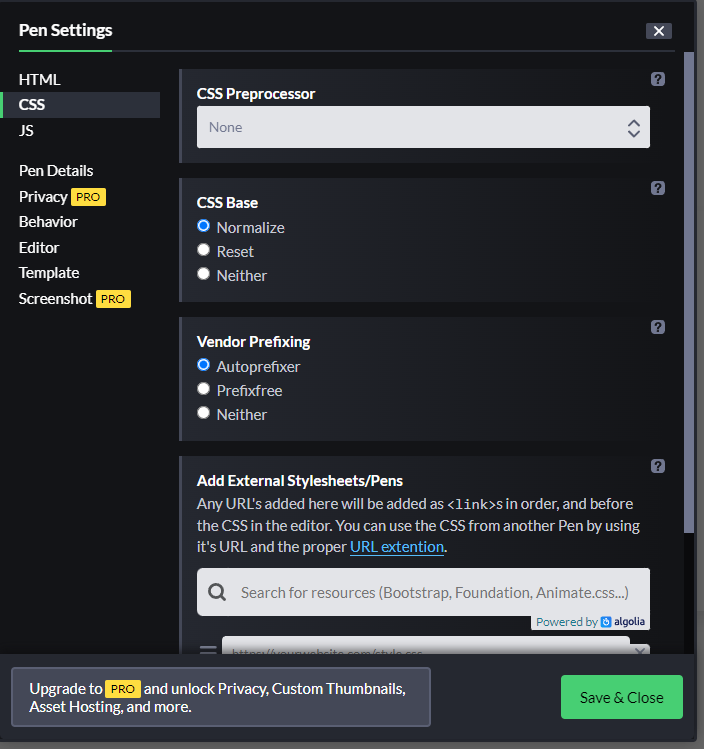Select Neither under Vendor Prefixing

click(203, 413)
